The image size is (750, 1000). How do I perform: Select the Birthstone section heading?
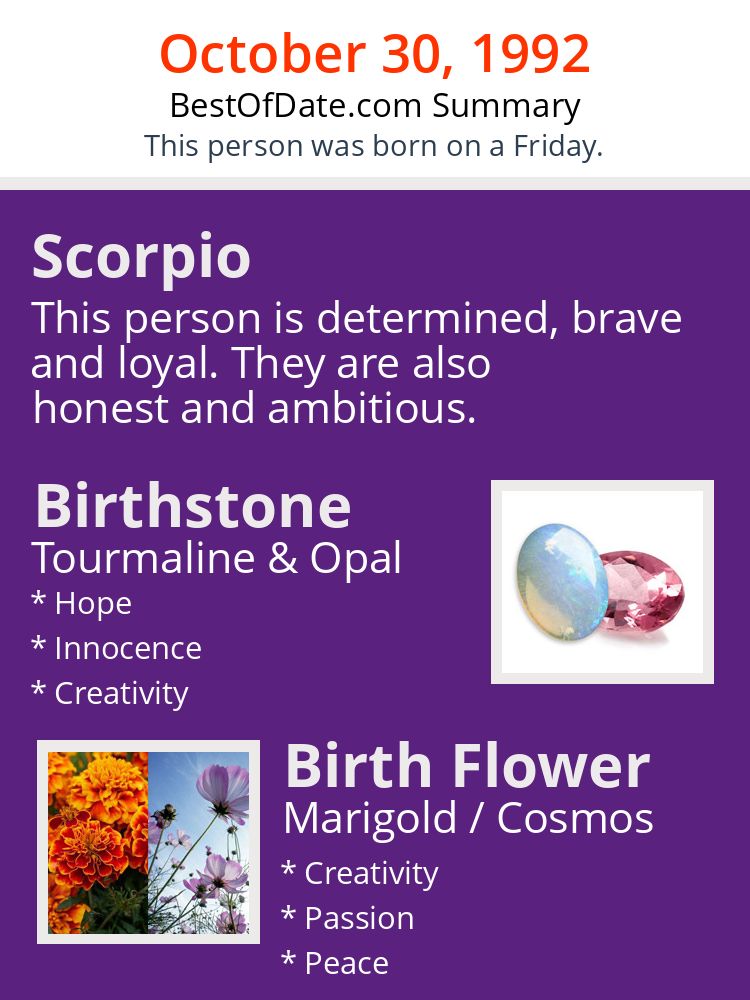point(192,506)
